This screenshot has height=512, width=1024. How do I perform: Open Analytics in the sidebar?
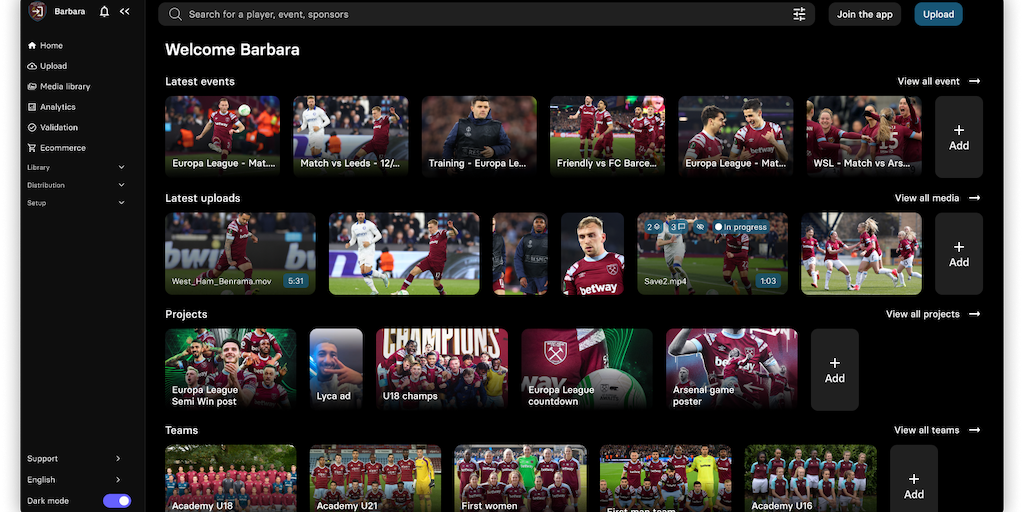(57, 107)
